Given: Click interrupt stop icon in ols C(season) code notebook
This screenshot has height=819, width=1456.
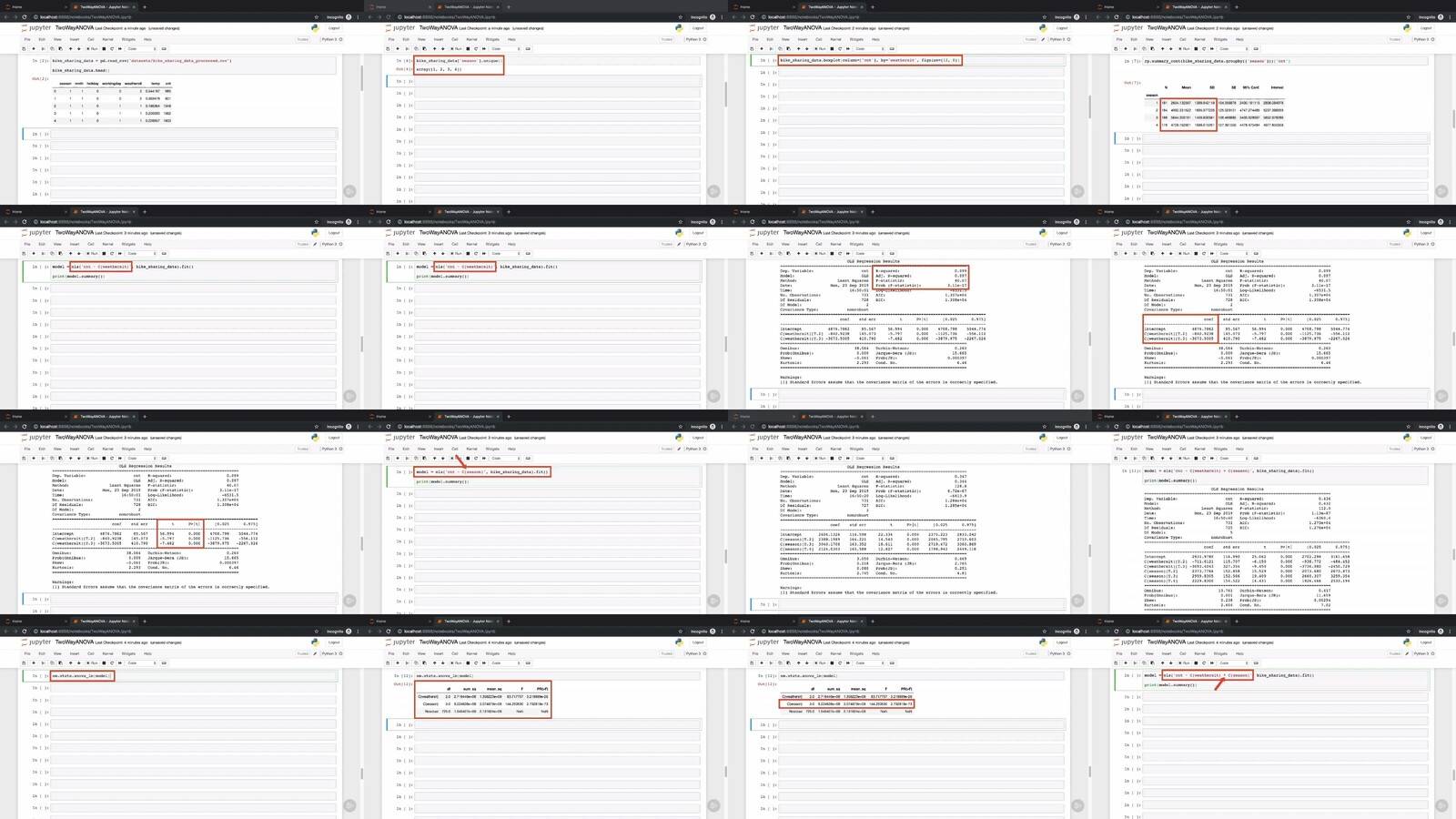Looking at the screenshot, I should pos(468,458).
